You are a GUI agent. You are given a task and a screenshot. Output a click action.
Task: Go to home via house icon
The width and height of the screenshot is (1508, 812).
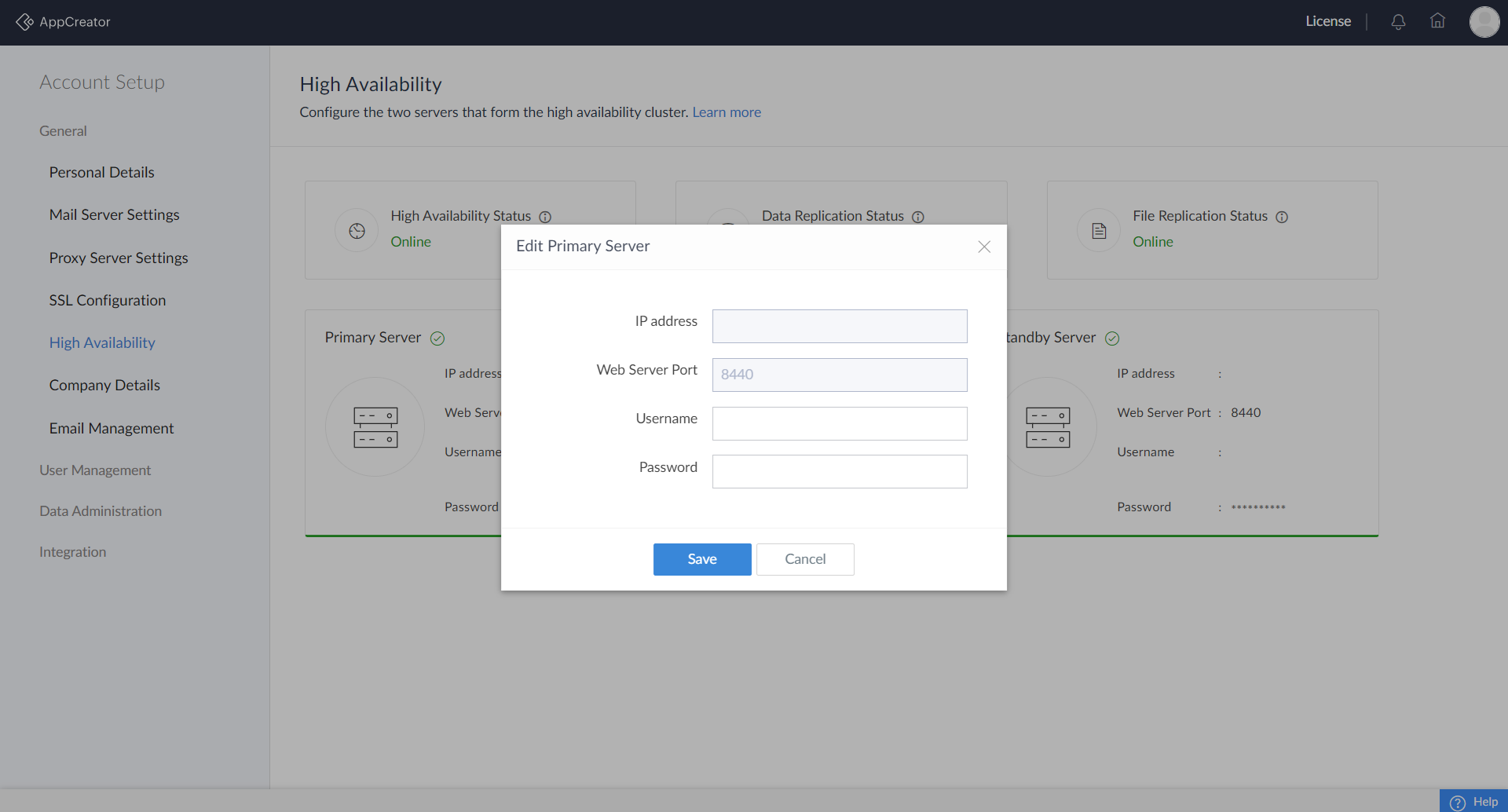pos(1437,21)
